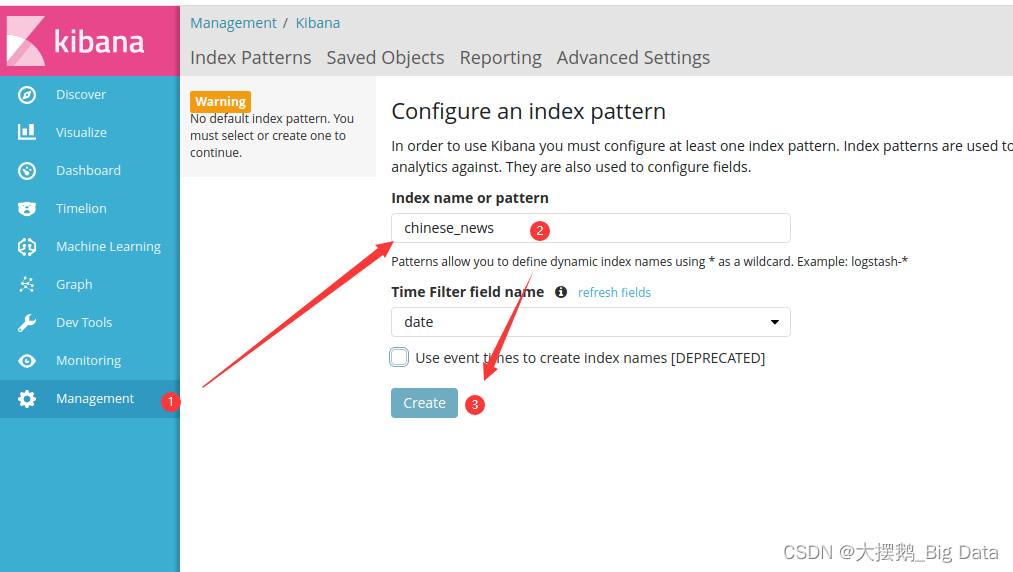
Task: Focus the Index name or pattern field
Action: coord(590,228)
